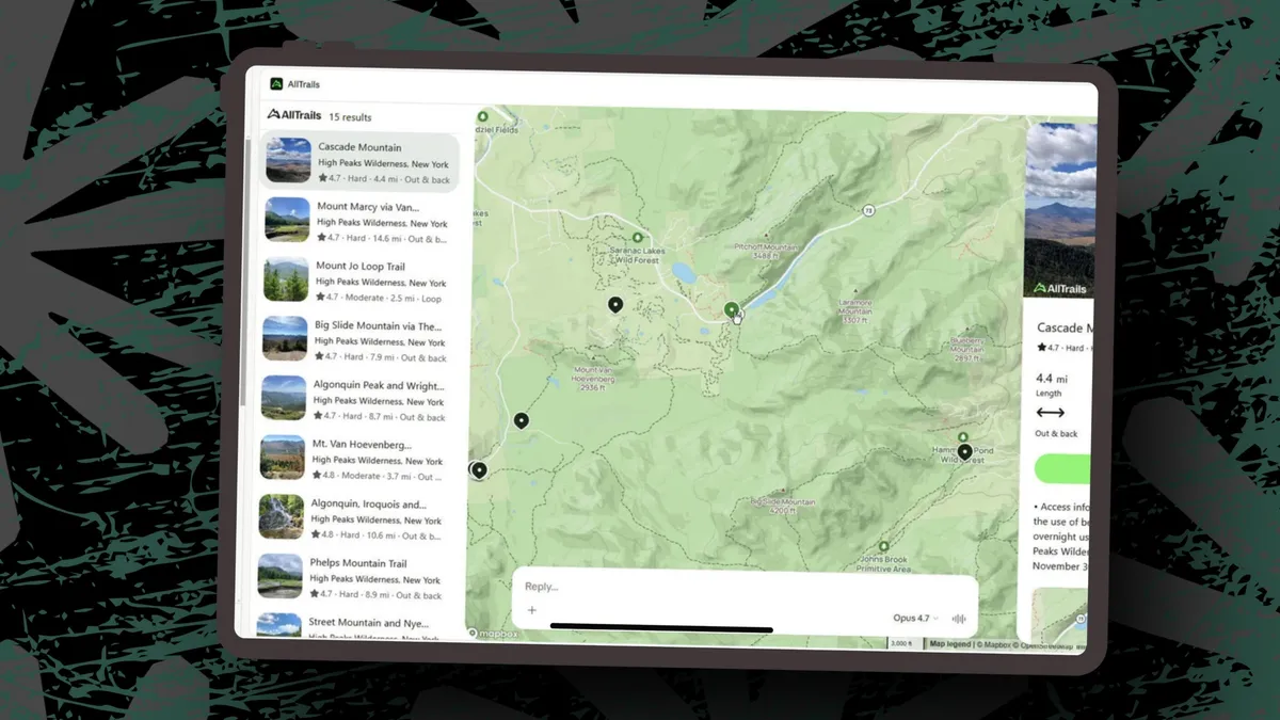
Task: Click the trail pin near Mount Van Hoevenberg
Action: point(615,304)
